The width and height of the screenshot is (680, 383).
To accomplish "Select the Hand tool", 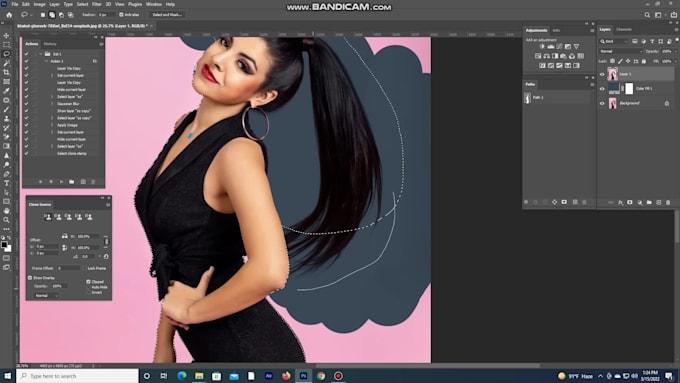I will 6,211.
